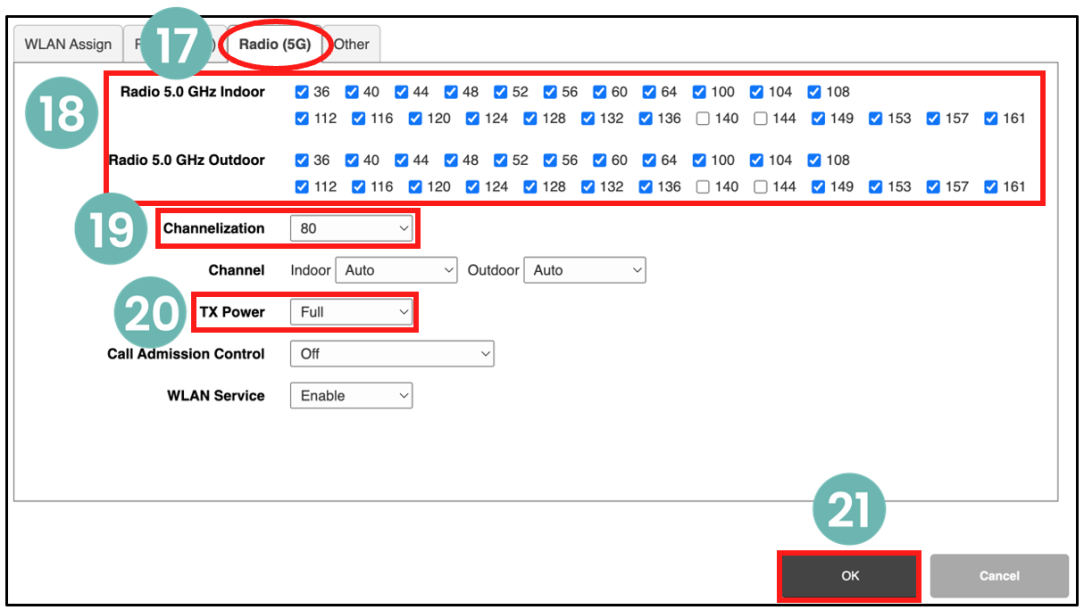Toggle Indoor channel 128 checkbox
This screenshot has height=610, width=1084.
point(530,119)
